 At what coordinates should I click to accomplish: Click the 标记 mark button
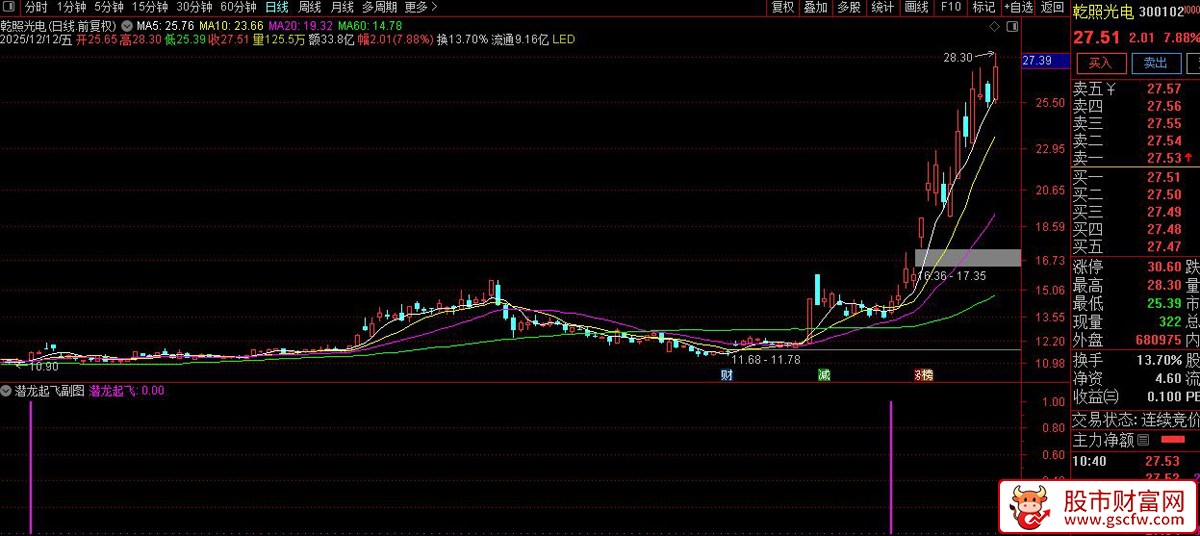point(983,7)
